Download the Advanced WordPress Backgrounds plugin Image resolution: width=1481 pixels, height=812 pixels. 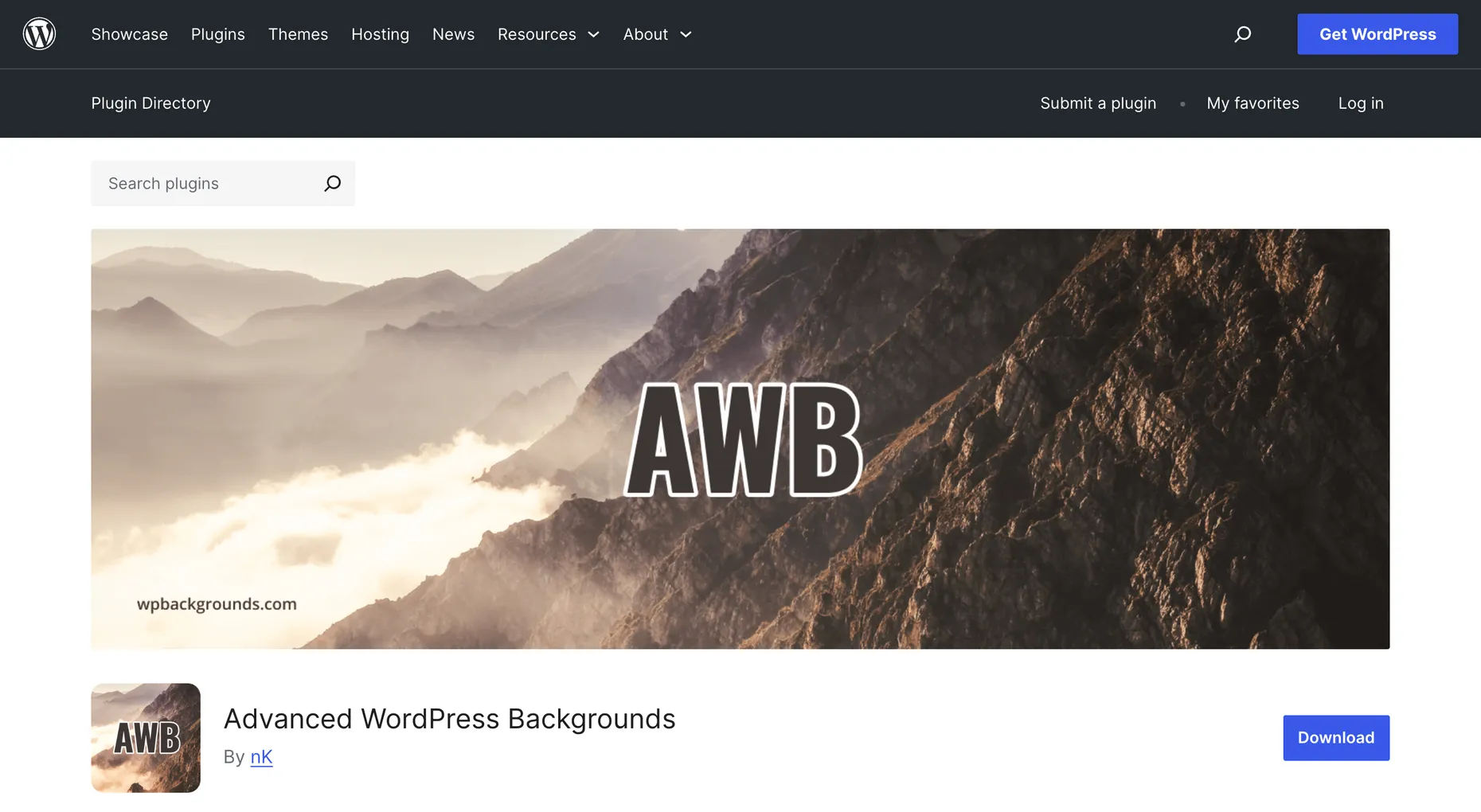pos(1336,737)
